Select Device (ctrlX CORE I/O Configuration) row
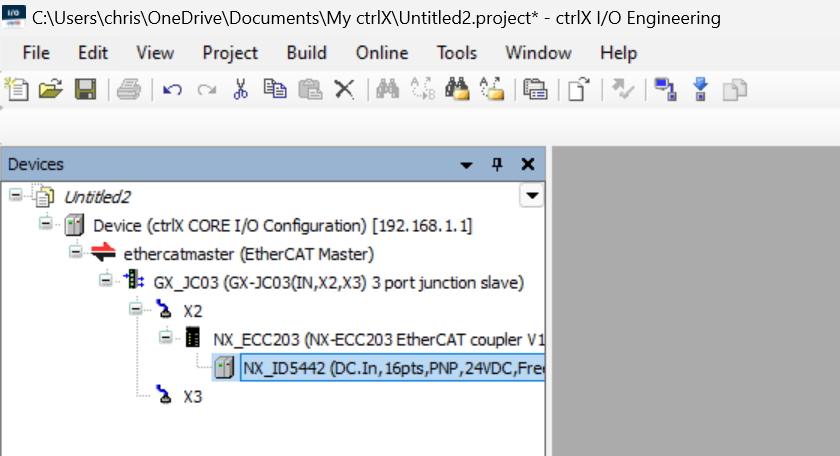Image resolution: width=840 pixels, height=456 pixels. point(283,226)
